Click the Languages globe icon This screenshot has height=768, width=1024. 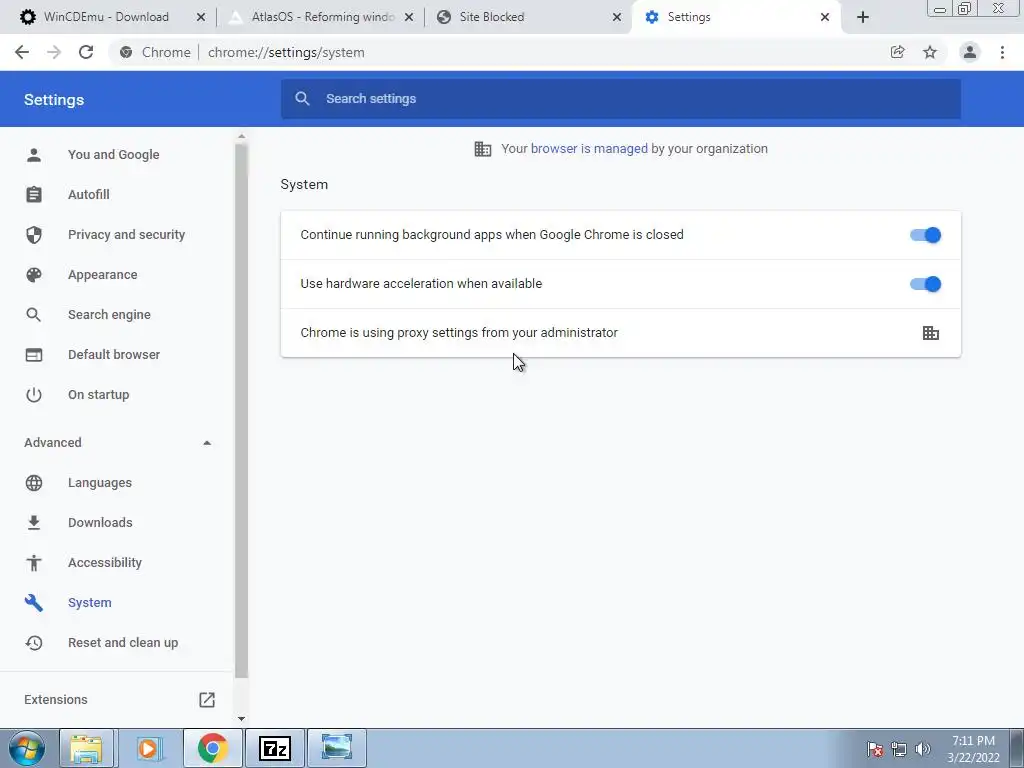[x=34, y=483]
